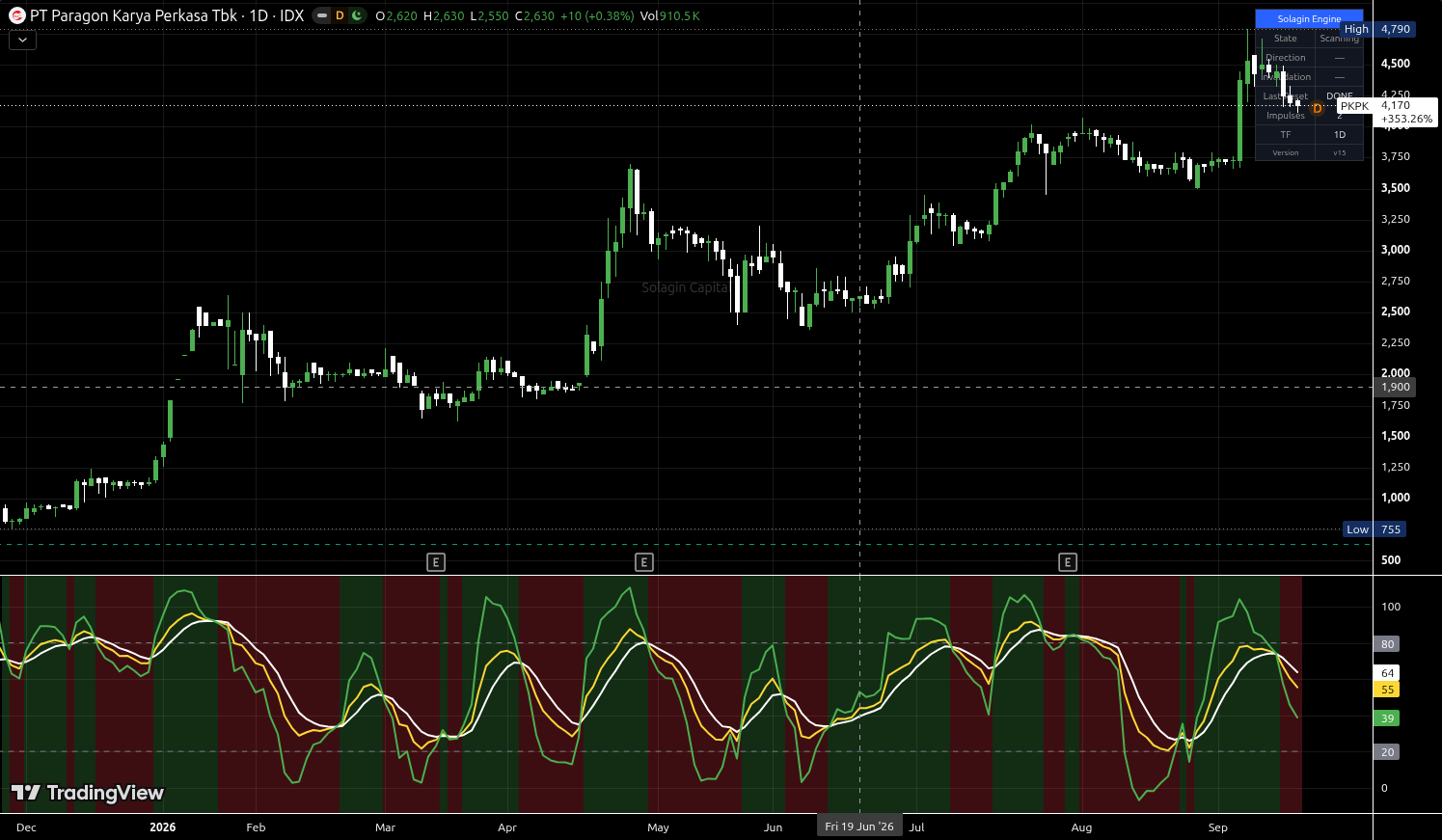Click the orange D data indicator in header
1442x840 pixels.
click(x=340, y=15)
